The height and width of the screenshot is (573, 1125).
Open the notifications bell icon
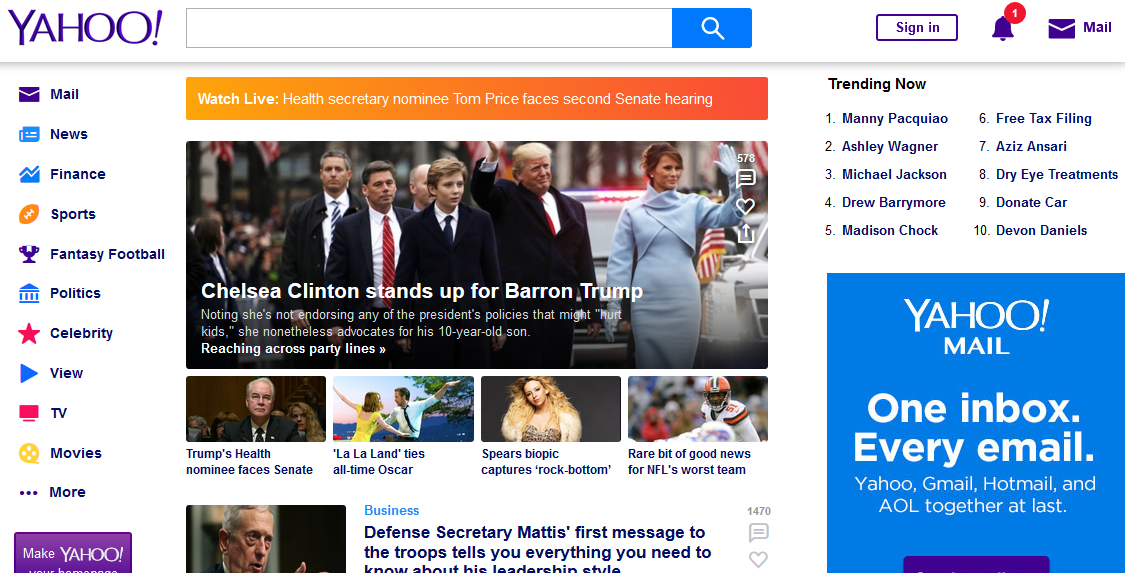(1002, 28)
